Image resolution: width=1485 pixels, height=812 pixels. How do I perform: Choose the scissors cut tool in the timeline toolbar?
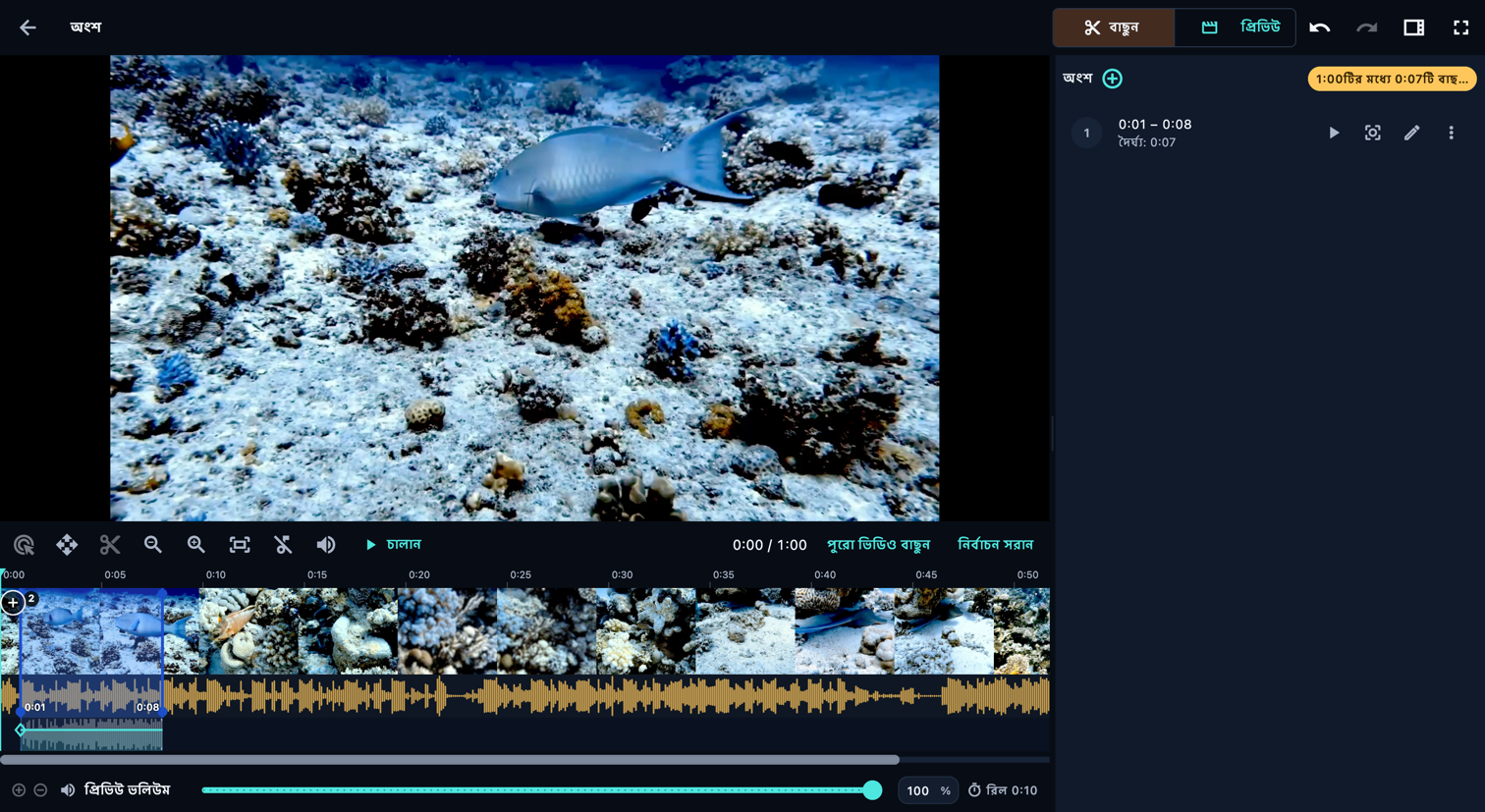(110, 544)
